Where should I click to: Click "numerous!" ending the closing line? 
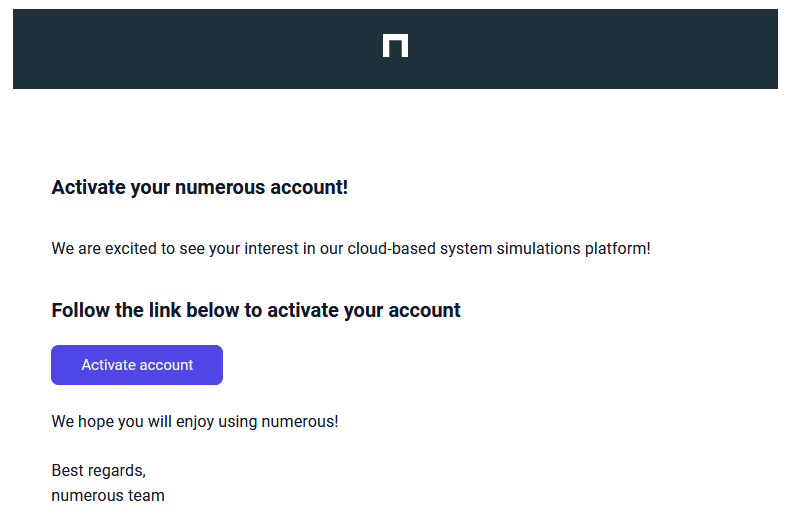click(300, 422)
